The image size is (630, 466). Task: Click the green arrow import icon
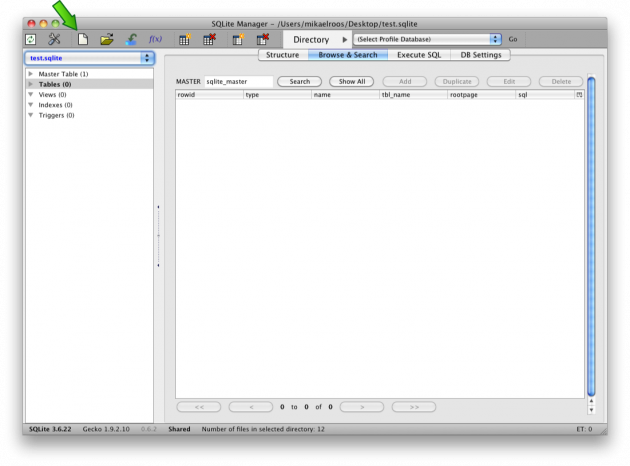point(131,39)
